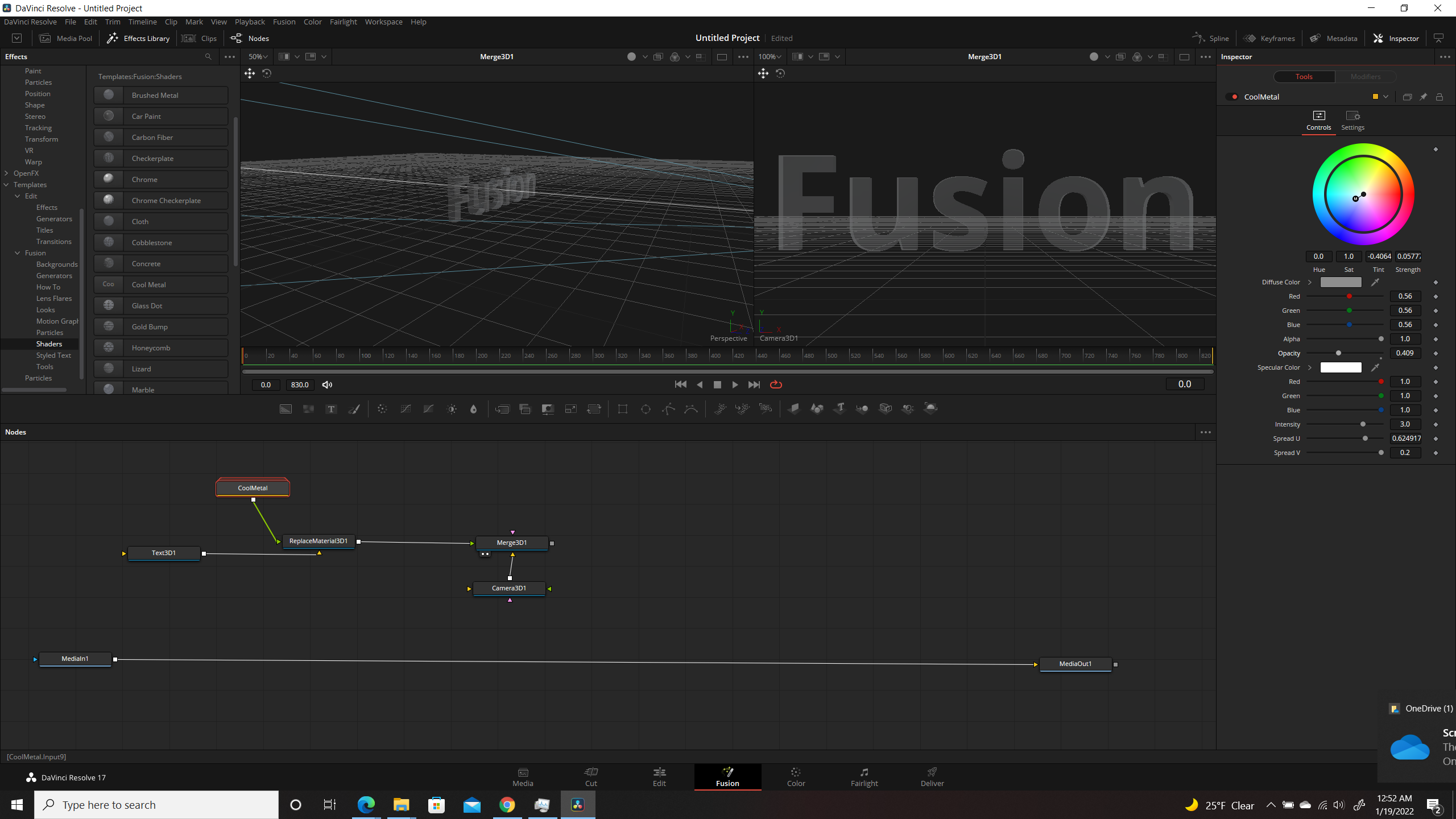
Task: Select the Chrome shader template
Action: 161,179
